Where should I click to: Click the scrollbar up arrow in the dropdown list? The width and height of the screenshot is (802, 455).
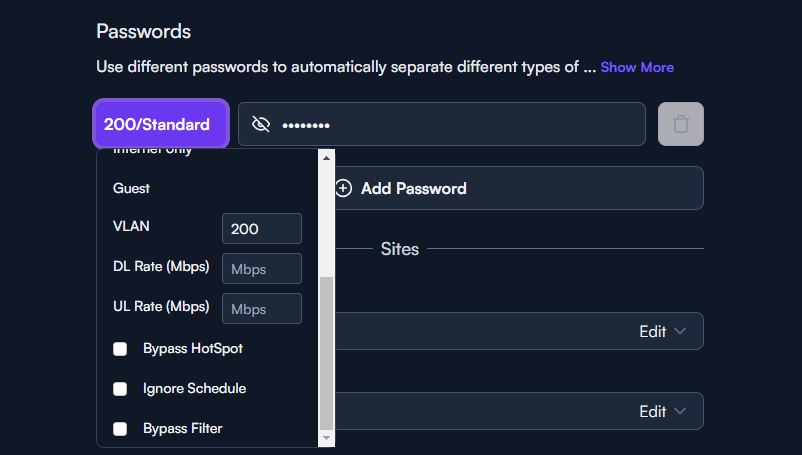(326, 157)
